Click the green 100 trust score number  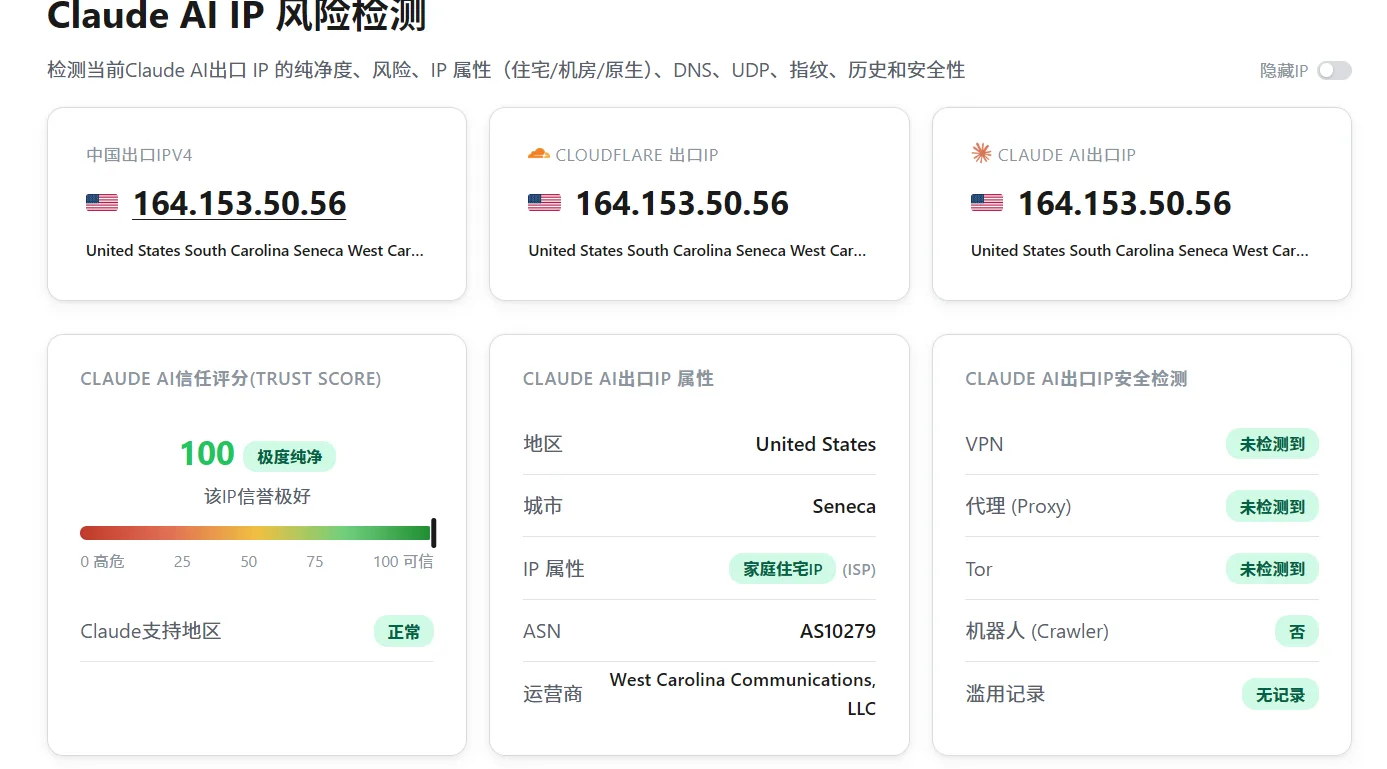coord(207,455)
